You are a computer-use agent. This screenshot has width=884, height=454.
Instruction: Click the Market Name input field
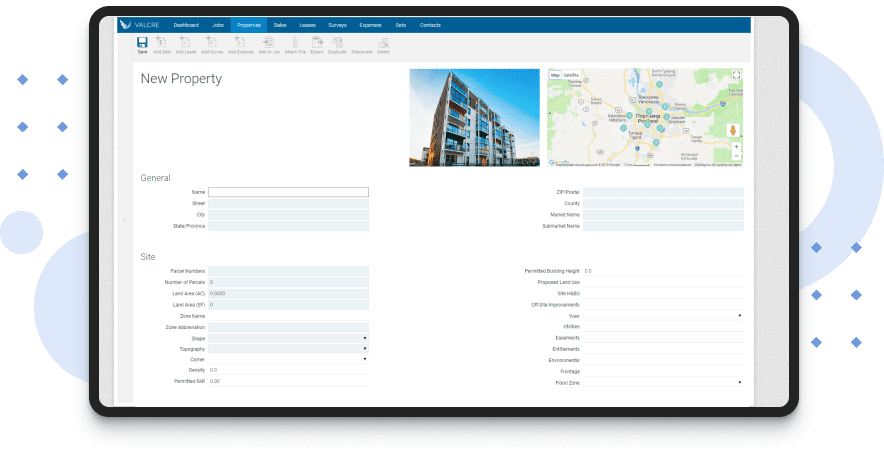pyautogui.click(x=663, y=215)
